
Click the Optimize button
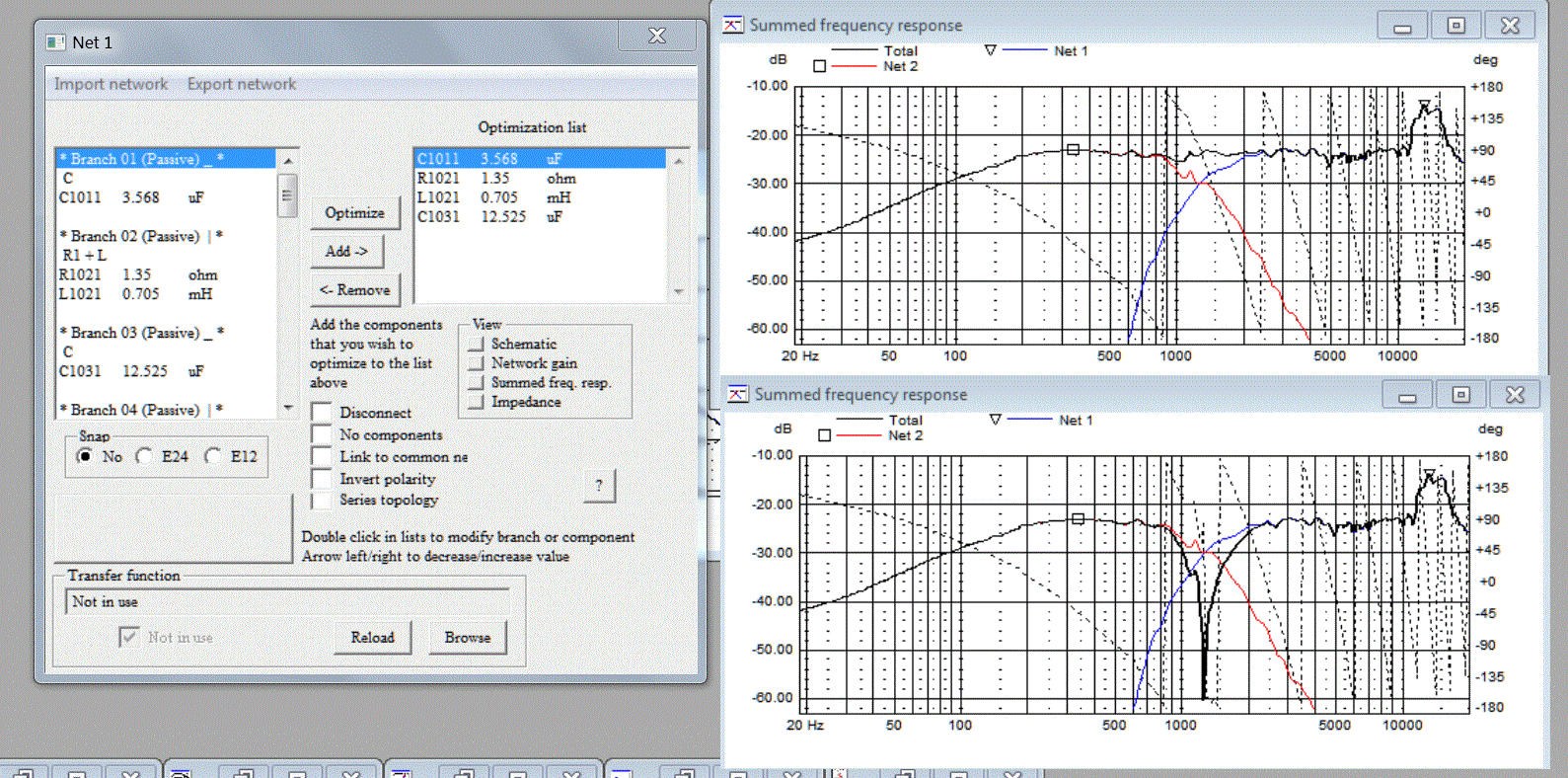(x=355, y=213)
